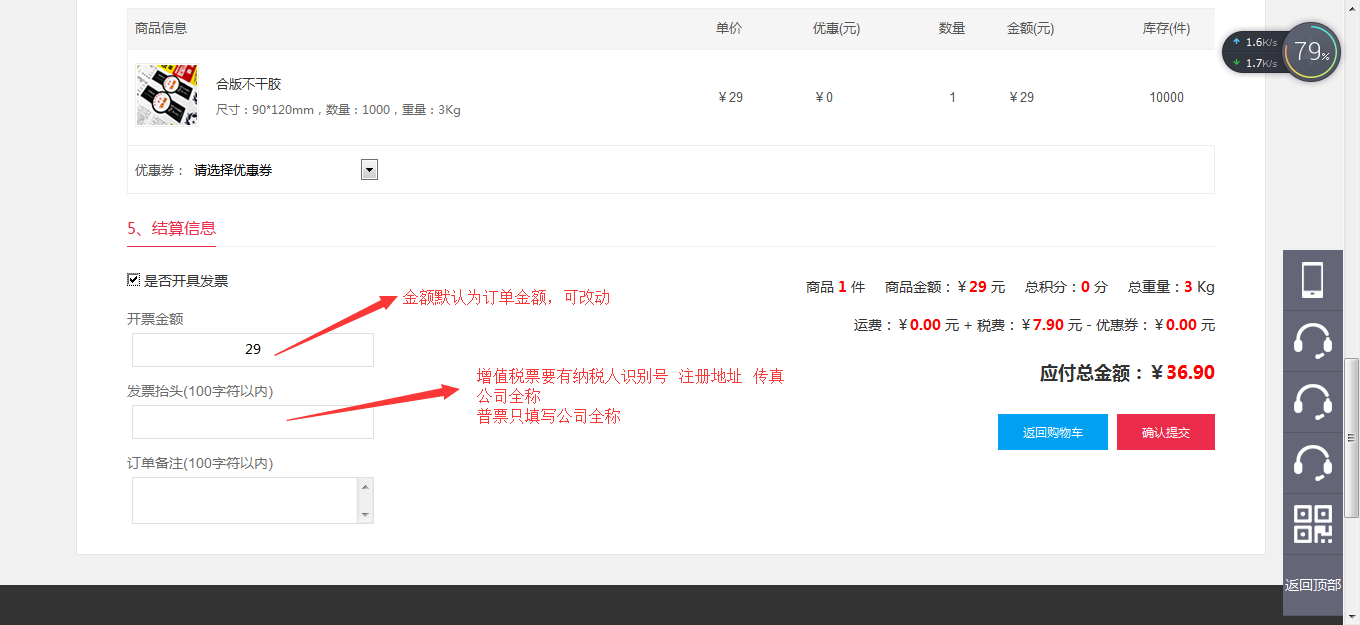Click the middle headset support icon

click(1312, 402)
